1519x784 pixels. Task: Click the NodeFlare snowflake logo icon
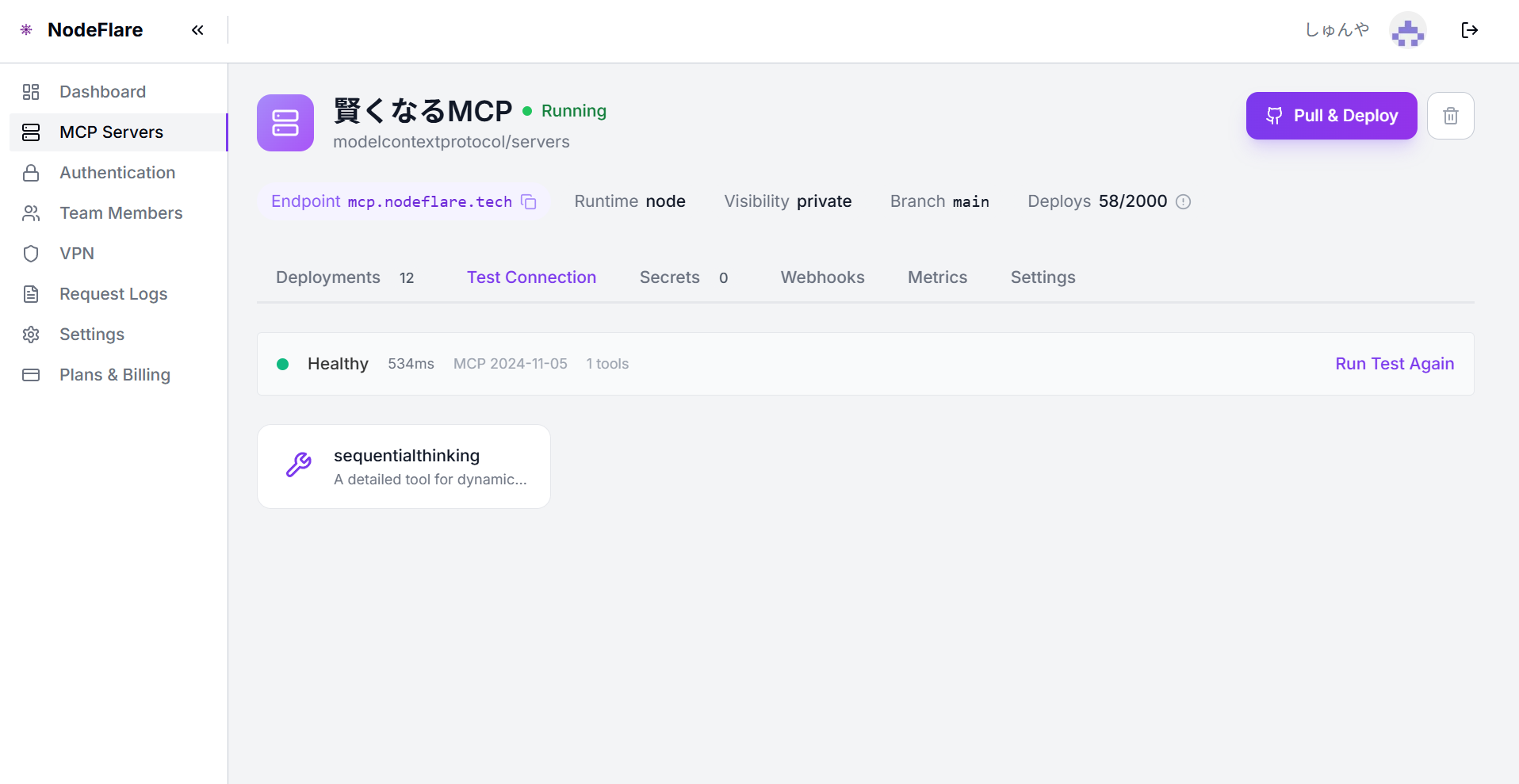pyautogui.click(x=26, y=30)
